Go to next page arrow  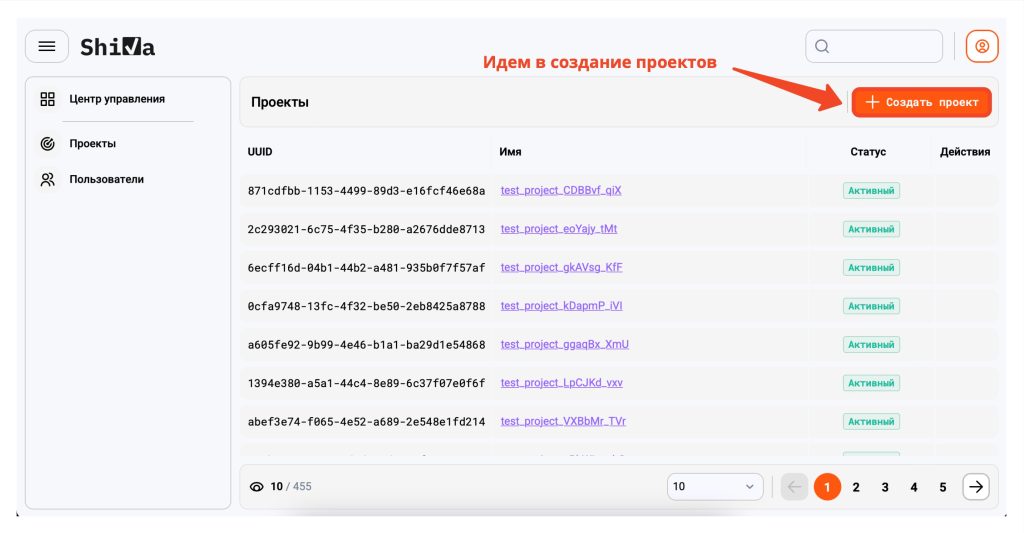click(976, 487)
